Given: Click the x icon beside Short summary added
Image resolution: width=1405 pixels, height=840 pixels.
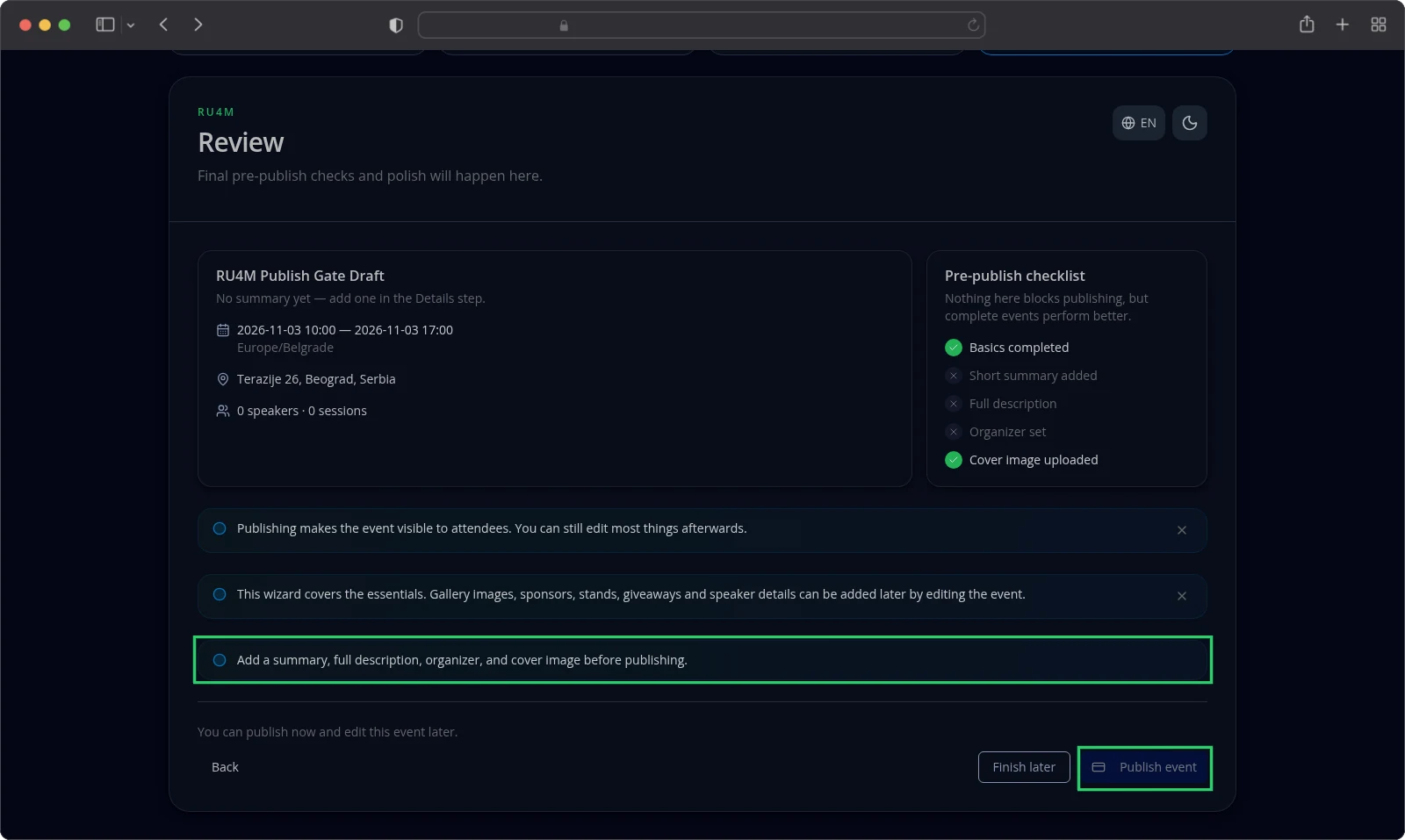Looking at the screenshot, I should tap(954, 376).
